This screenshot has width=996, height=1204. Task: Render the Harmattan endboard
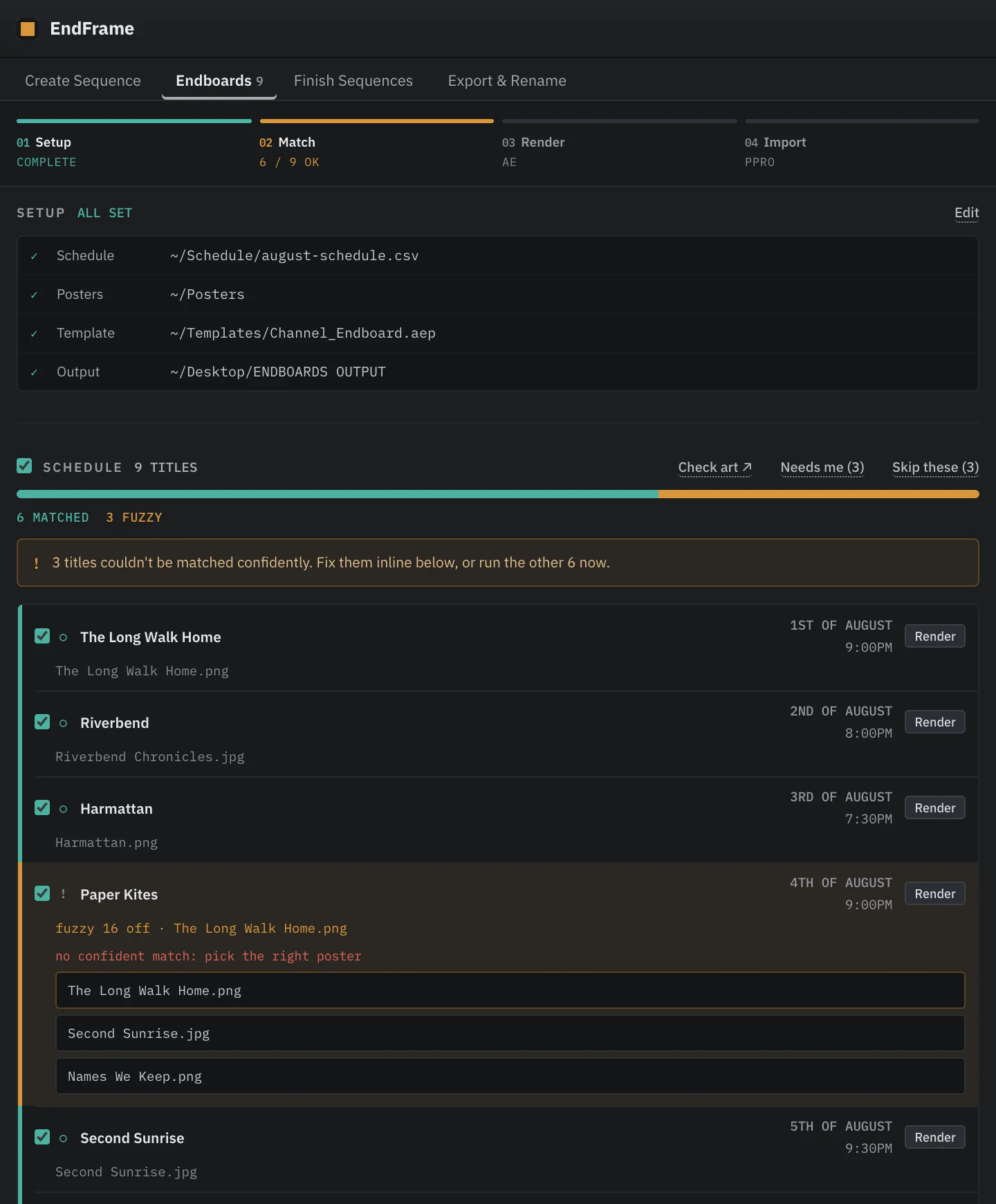(x=934, y=808)
